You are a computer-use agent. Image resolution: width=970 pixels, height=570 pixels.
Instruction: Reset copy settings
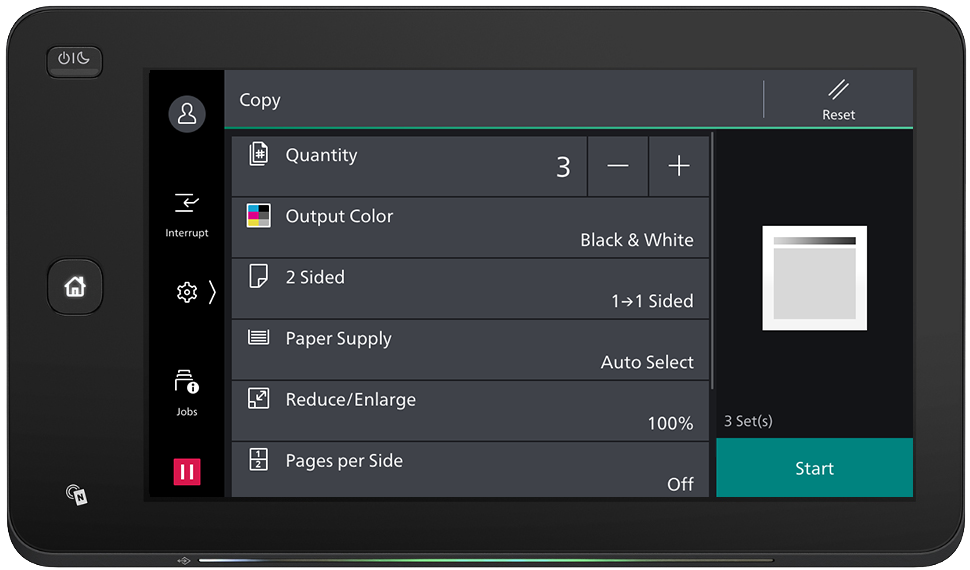click(x=838, y=100)
